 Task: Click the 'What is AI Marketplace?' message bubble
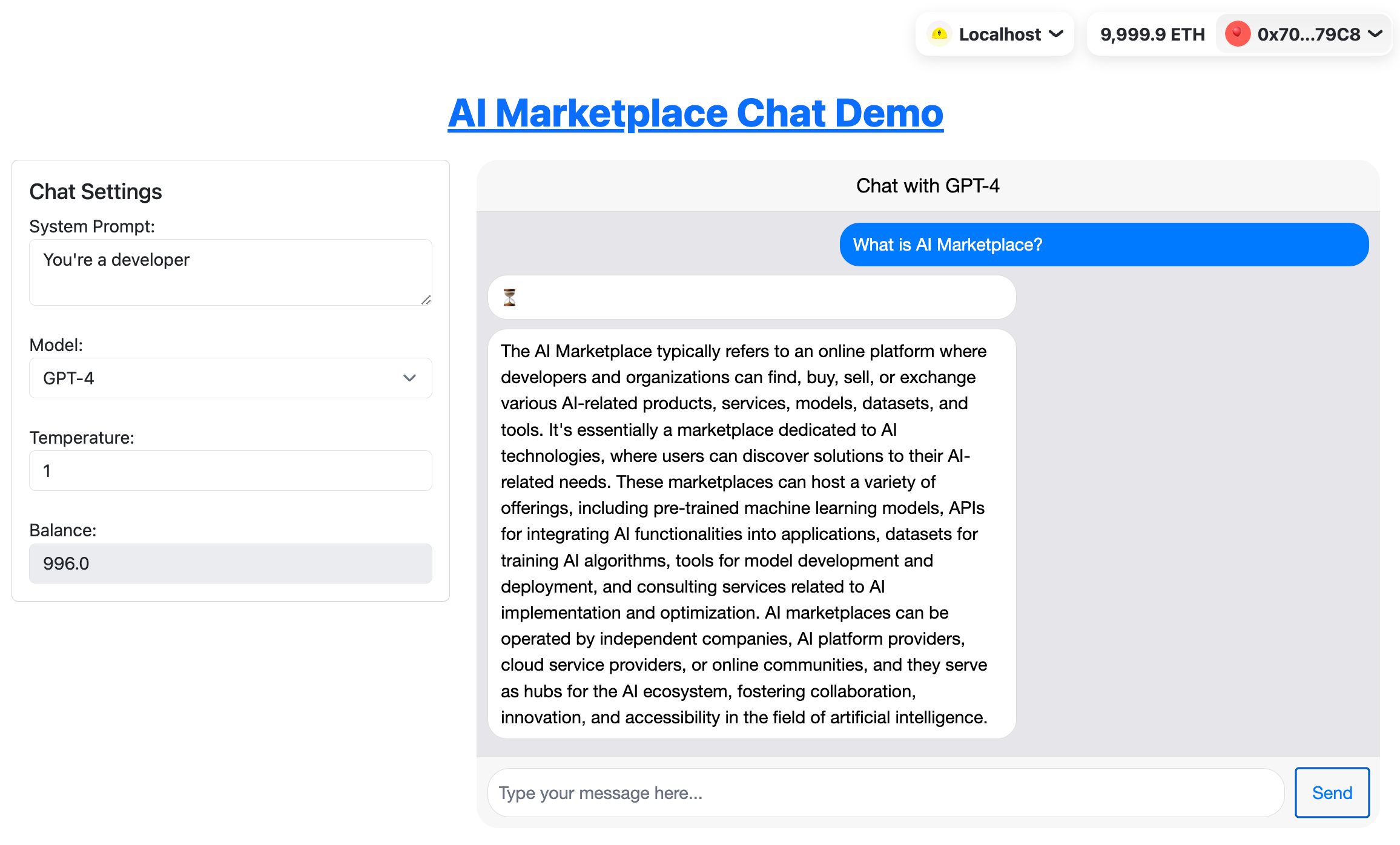tap(1104, 245)
